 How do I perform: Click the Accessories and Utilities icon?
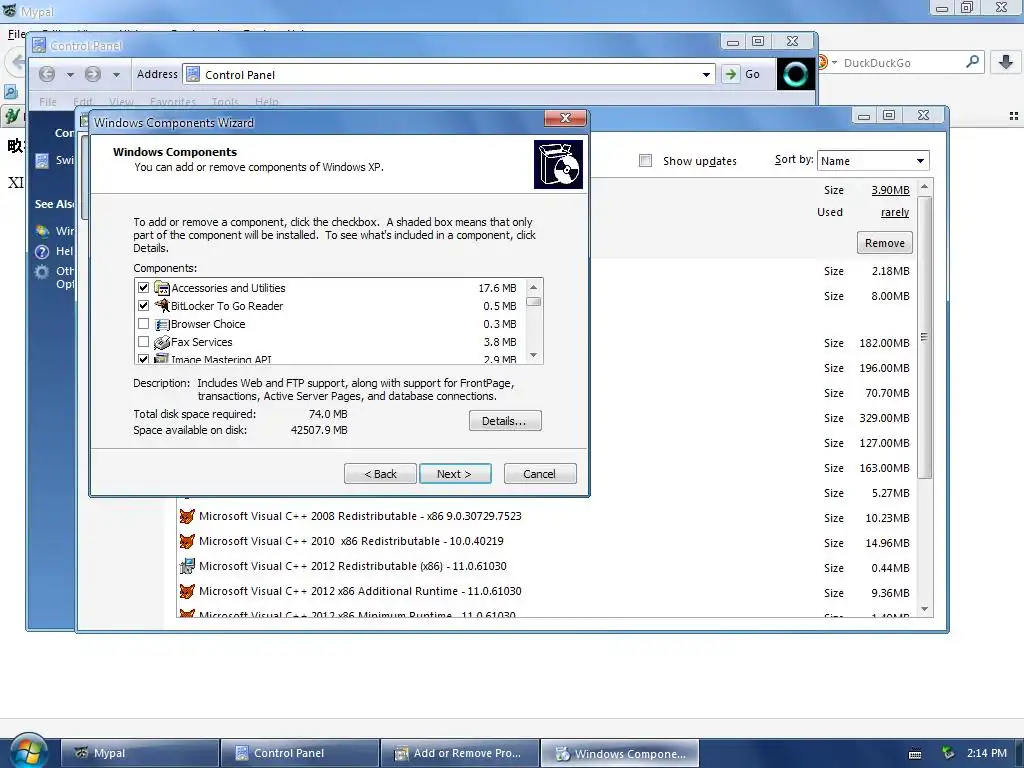coord(161,287)
